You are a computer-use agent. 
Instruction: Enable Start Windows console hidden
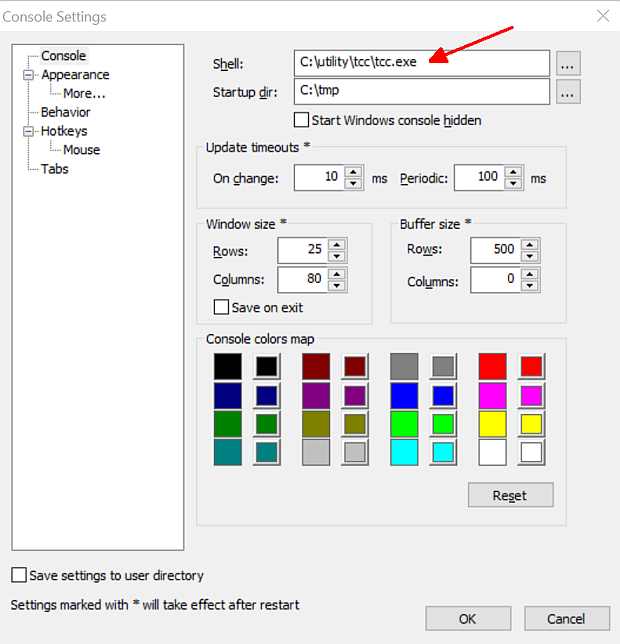click(x=301, y=120)
